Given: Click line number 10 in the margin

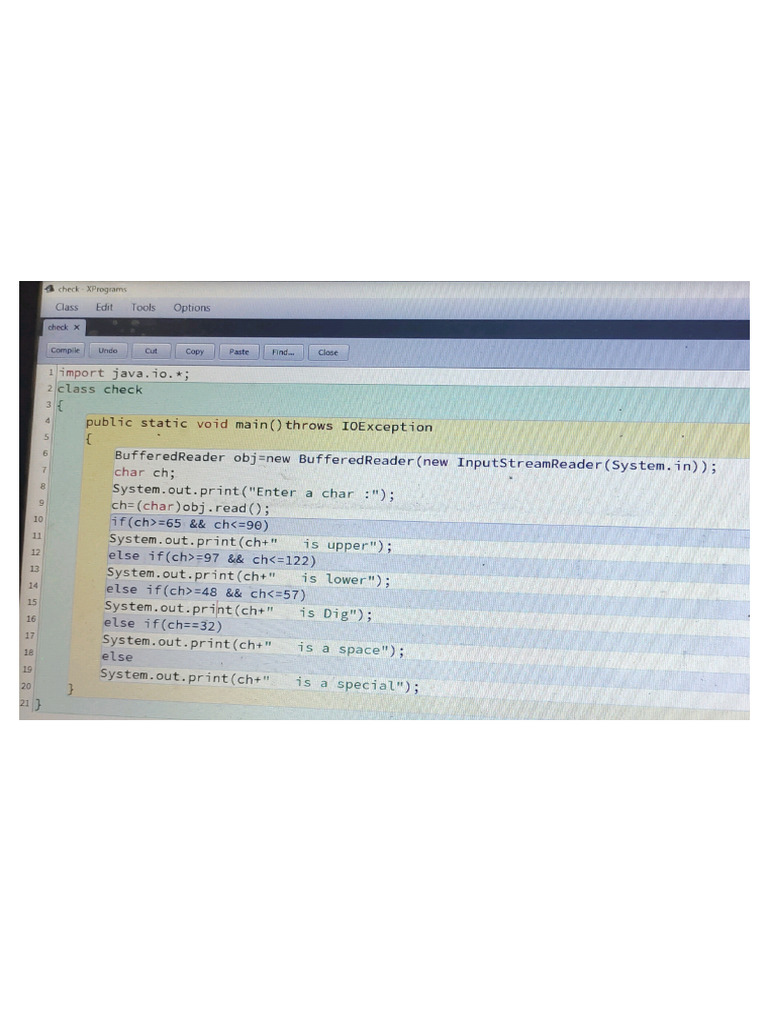Looking at the screenshot, I should [x=38, y=519].
